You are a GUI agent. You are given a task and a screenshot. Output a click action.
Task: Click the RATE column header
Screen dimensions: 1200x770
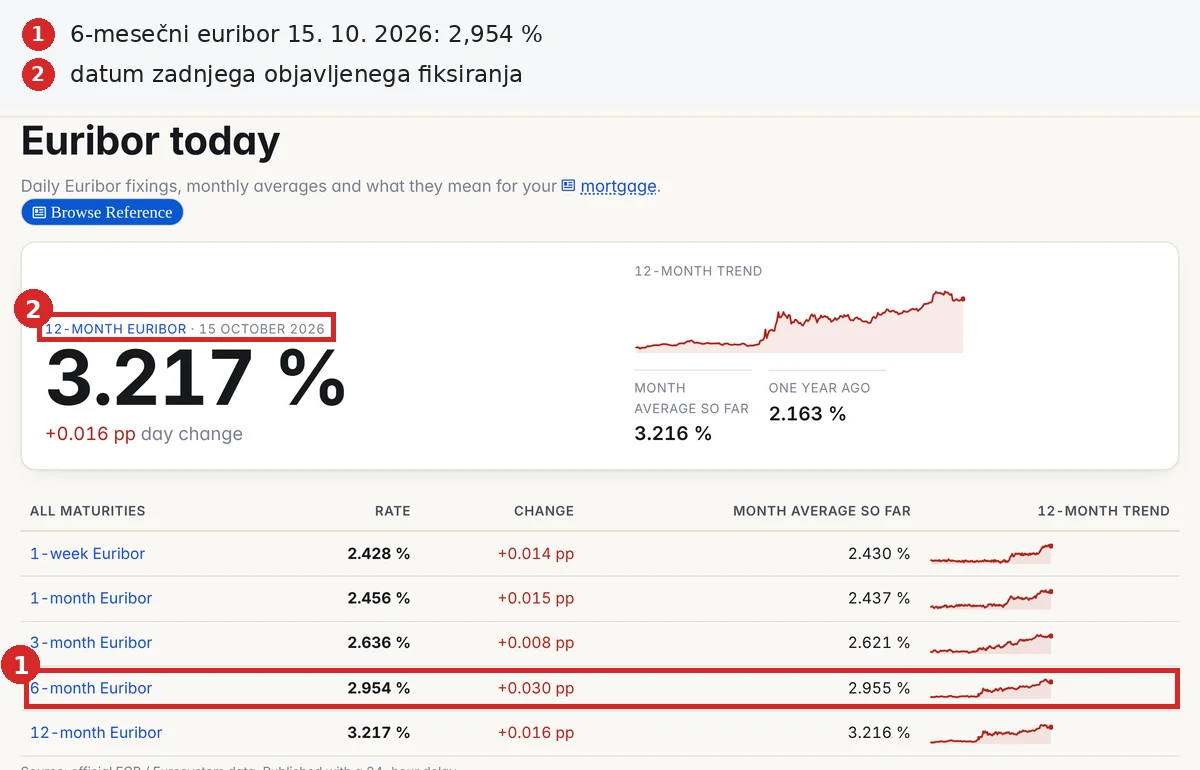pyautogui.click(x=393, y=511)
